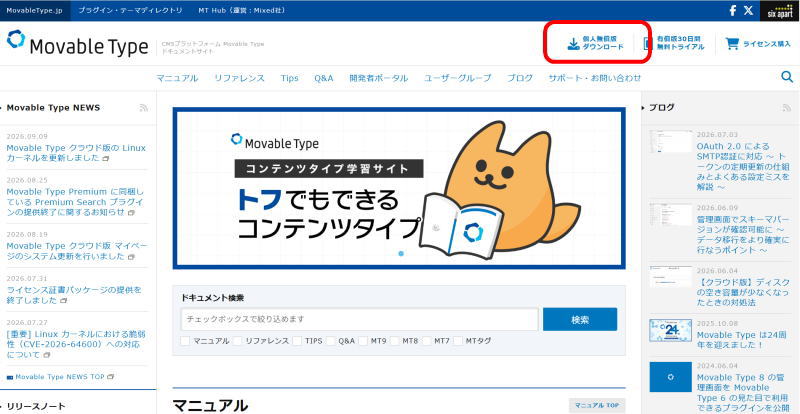Click the slider dot under the banner

click(x=401, y=253)
